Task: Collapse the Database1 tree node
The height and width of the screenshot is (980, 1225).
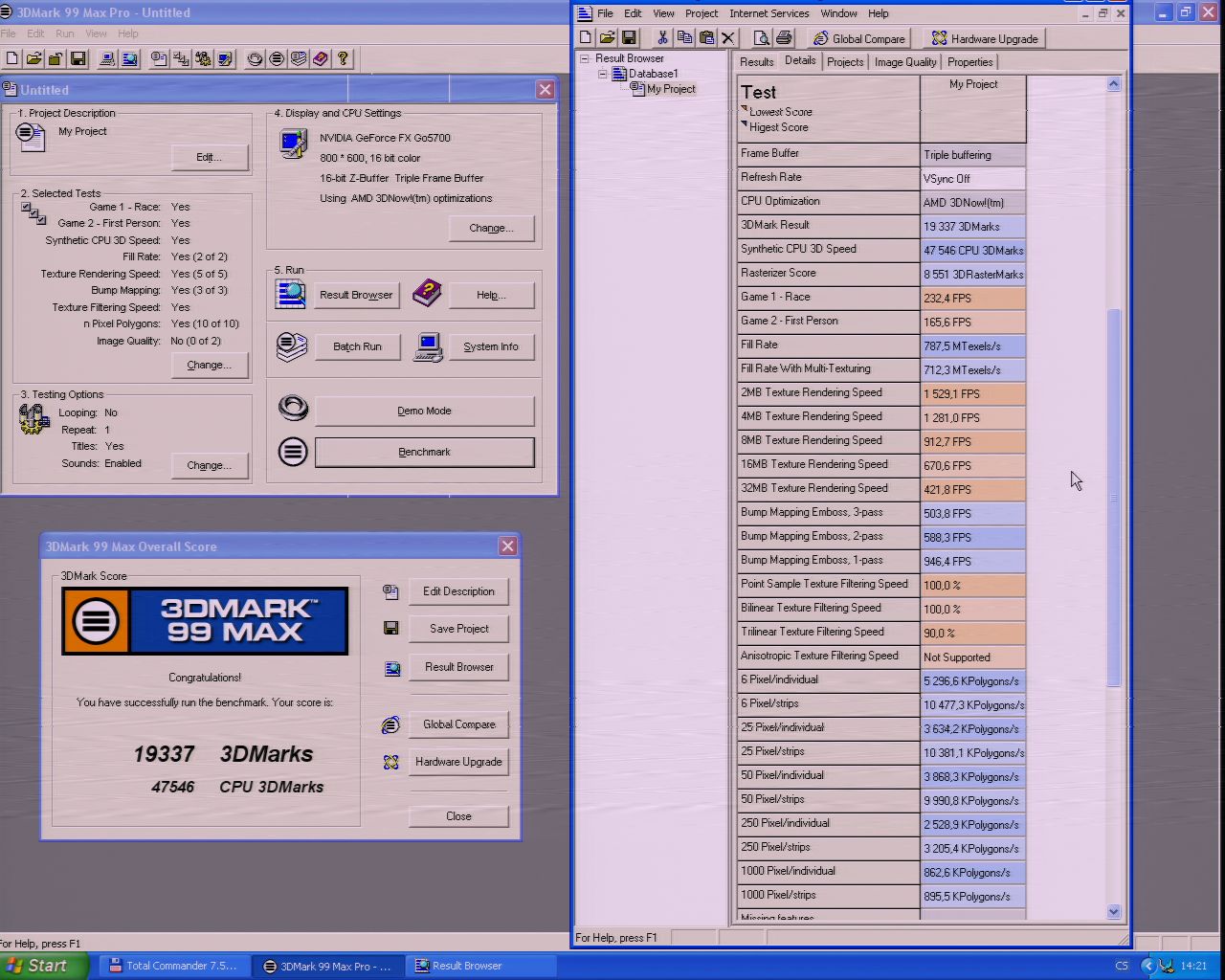Action: pyautogui.click(x=603, y=74)
